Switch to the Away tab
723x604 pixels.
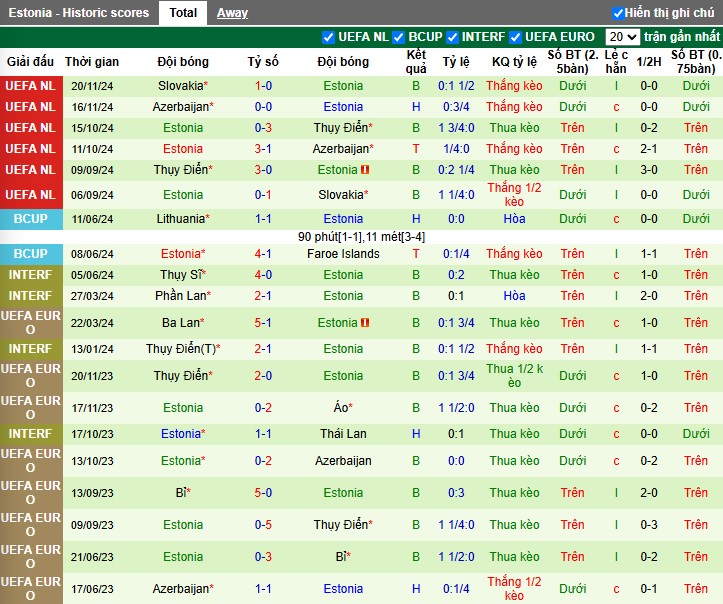click(232, 13)
